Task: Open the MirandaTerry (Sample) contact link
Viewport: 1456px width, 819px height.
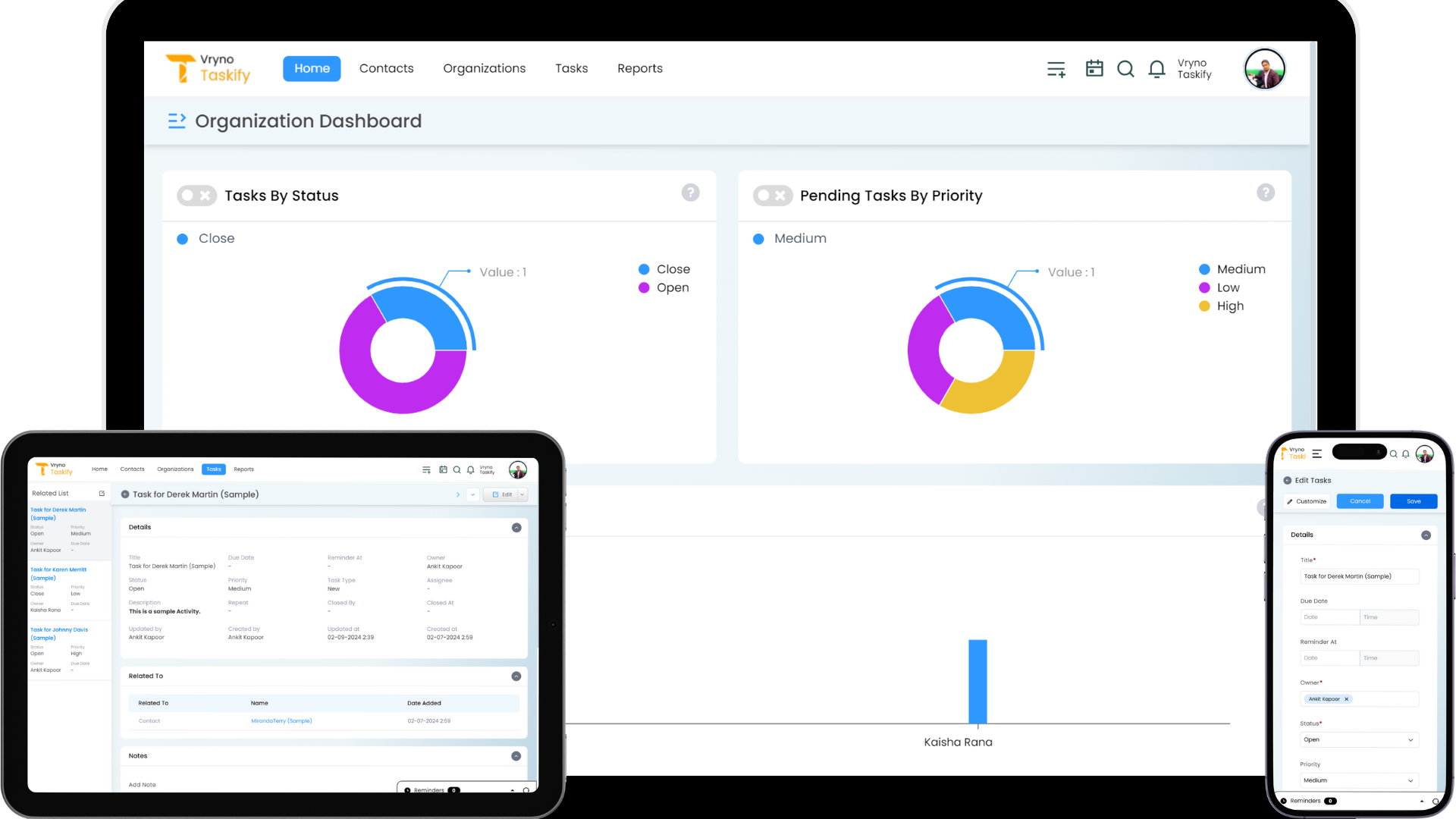Action: pyautogui.click(x=281, y=720)
